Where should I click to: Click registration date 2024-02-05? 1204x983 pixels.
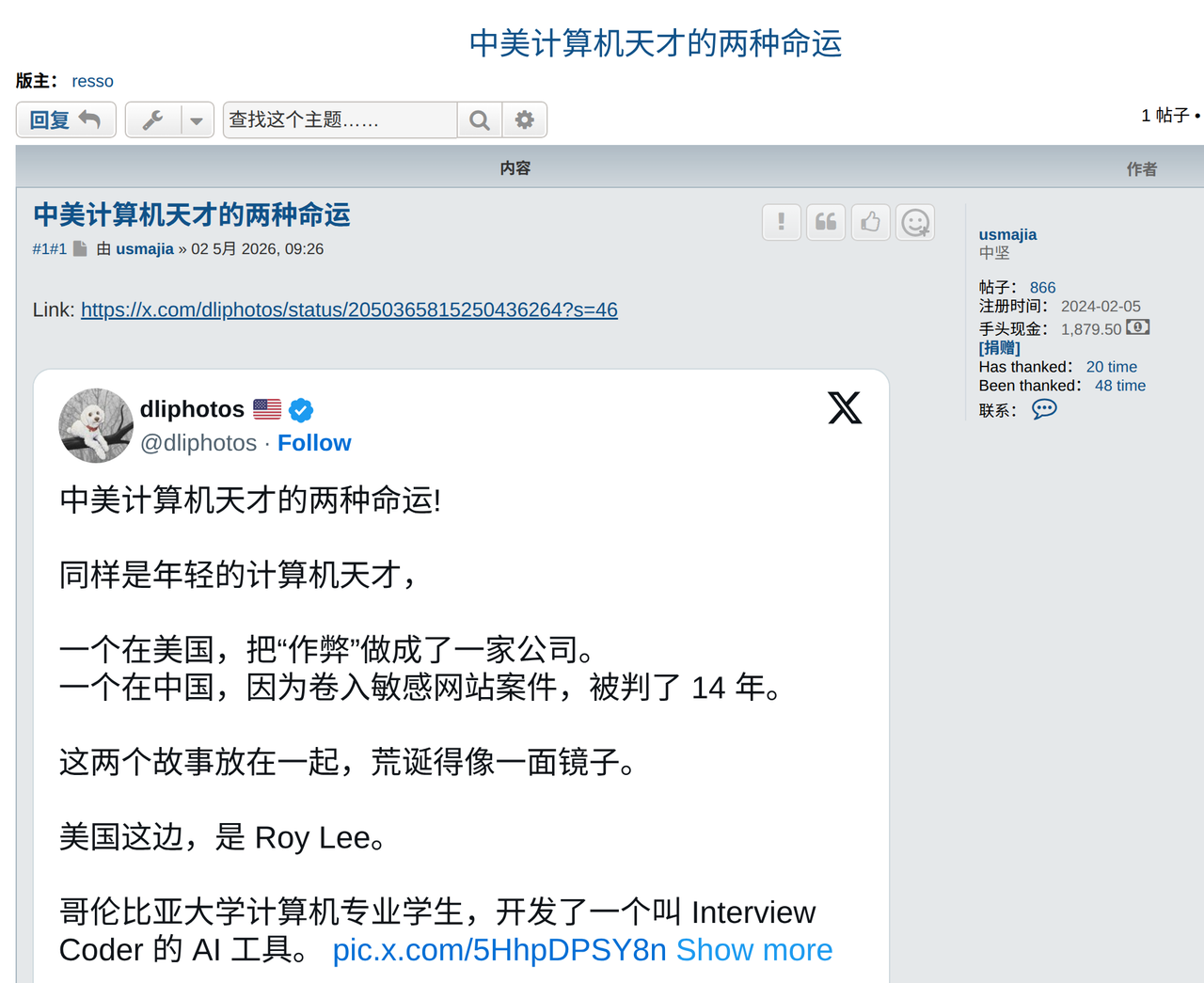1101,307
